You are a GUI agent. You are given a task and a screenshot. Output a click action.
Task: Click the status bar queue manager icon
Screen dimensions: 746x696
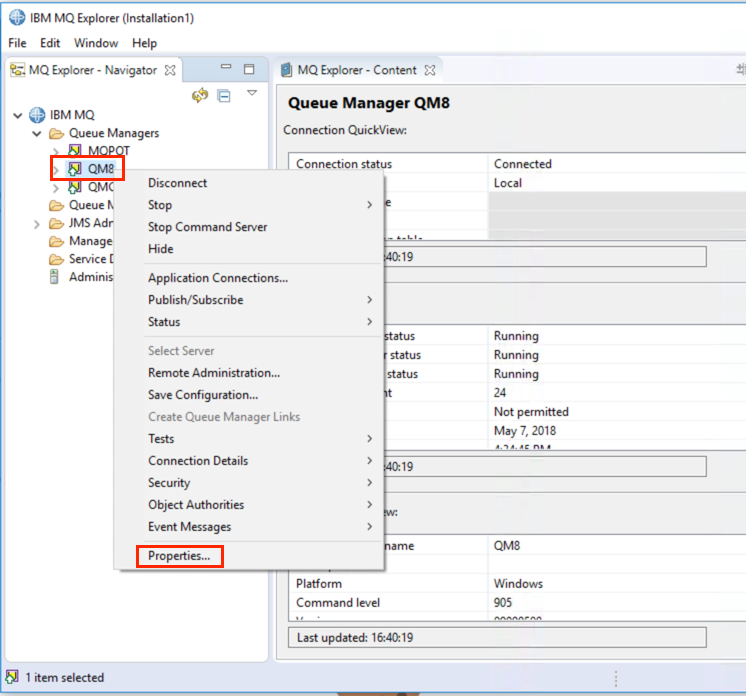pyautogui.click(x=12, y=676)
